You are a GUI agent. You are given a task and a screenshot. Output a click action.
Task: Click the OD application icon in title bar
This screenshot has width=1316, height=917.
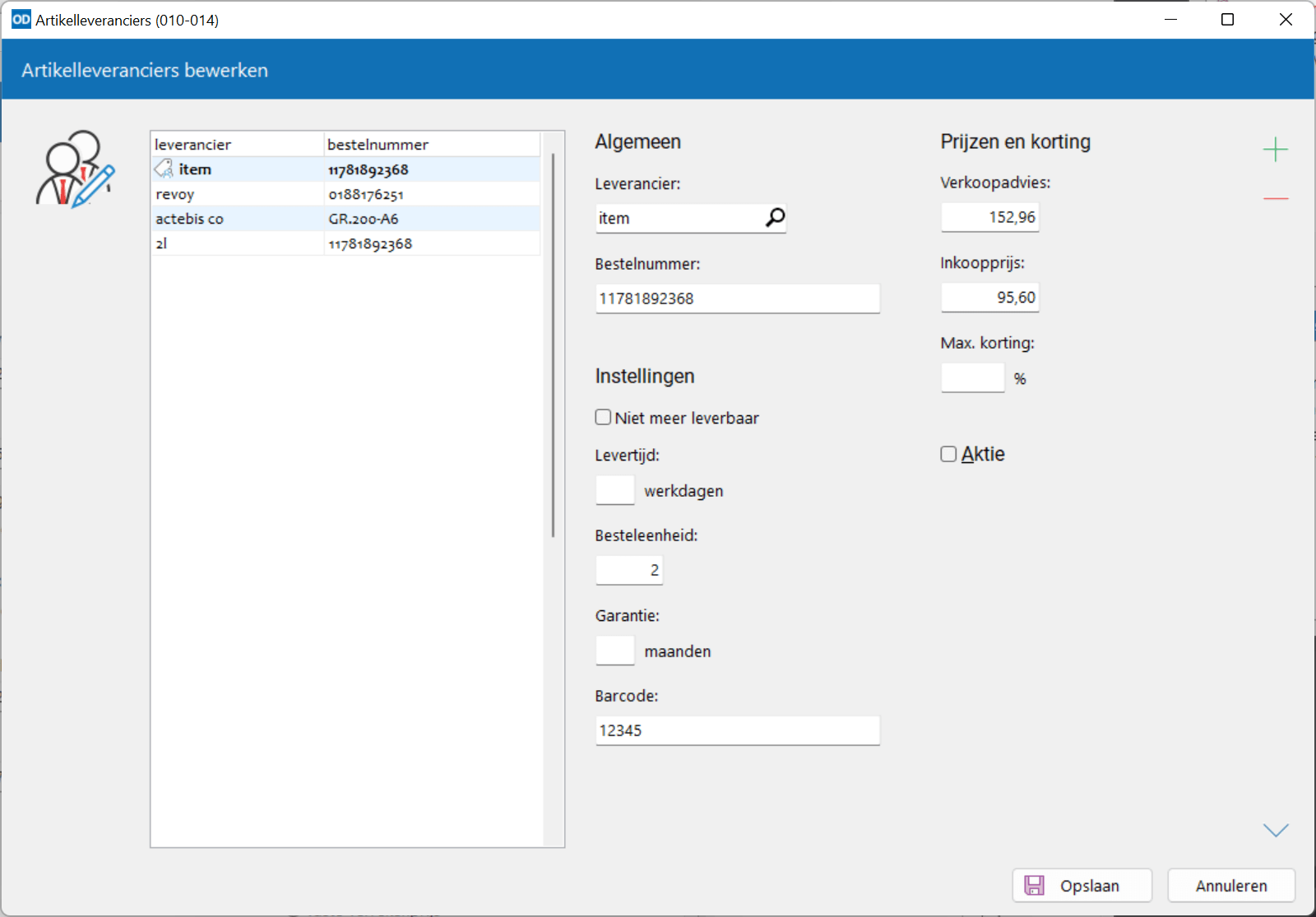(21, 20)
